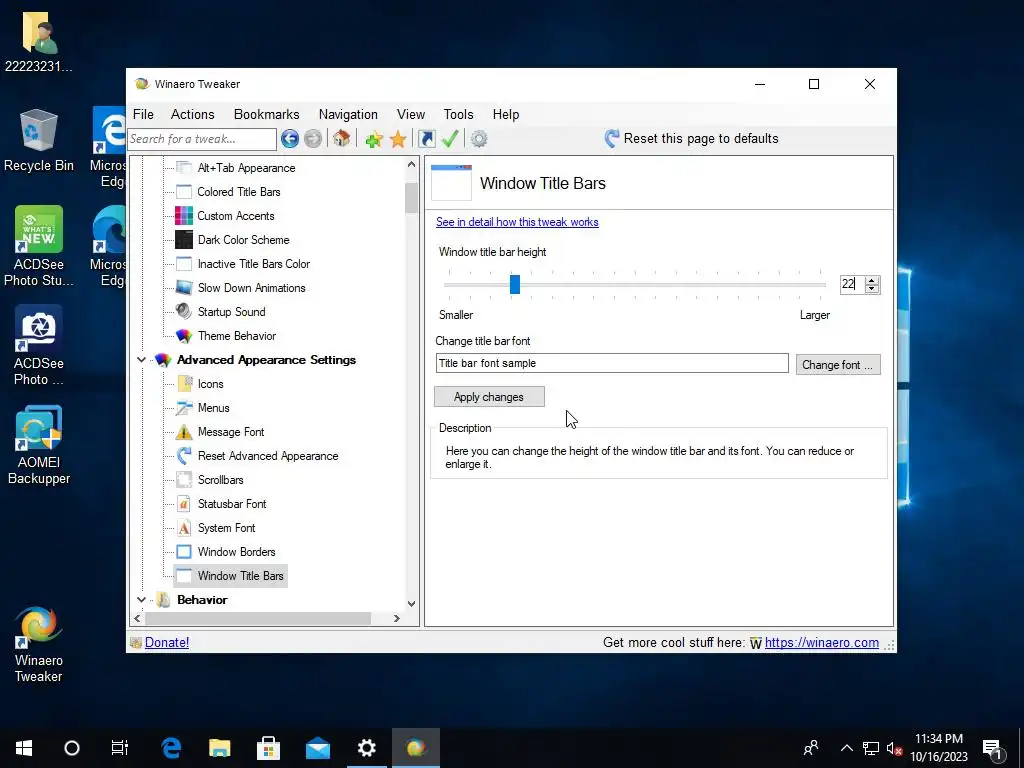Viewport: 1024px width, 768px height.
Task: Select Reset Advanced Appearance tree item
Action: 268,456
